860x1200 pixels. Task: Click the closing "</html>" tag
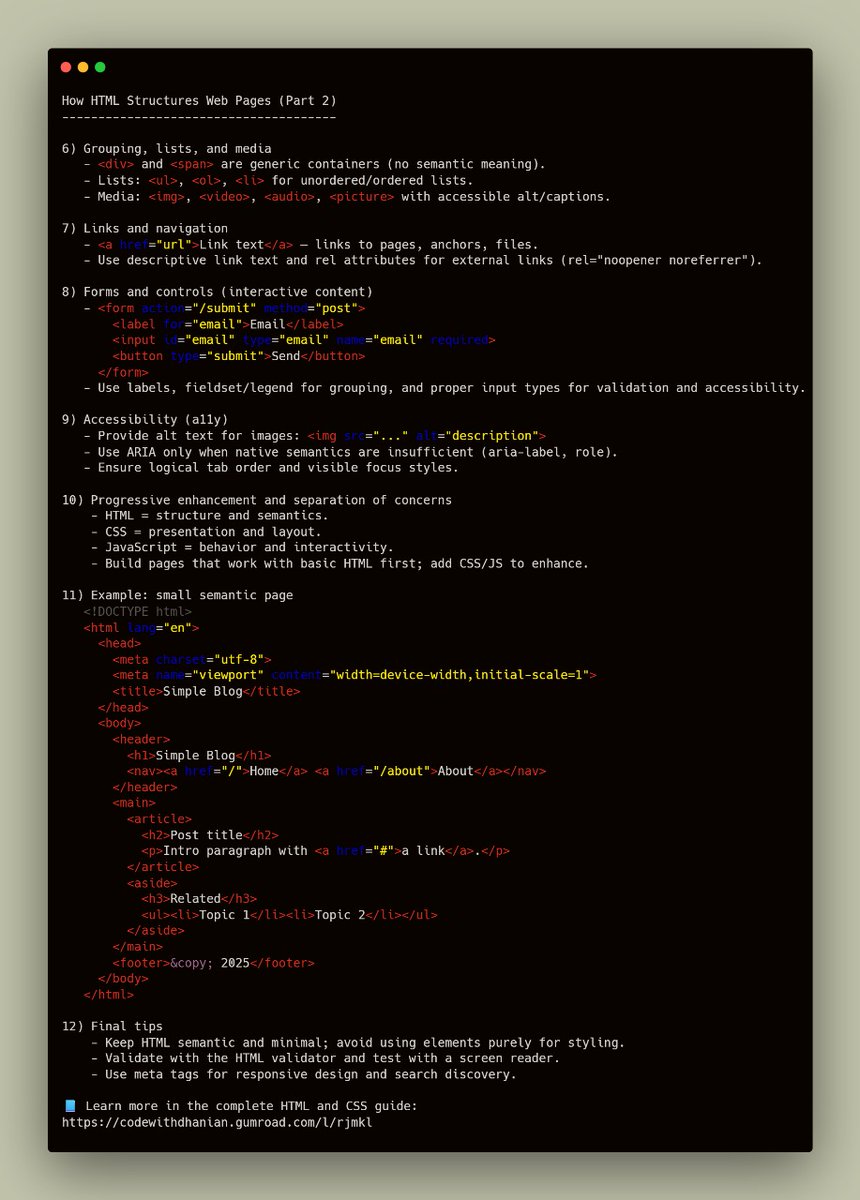(108, 995)
